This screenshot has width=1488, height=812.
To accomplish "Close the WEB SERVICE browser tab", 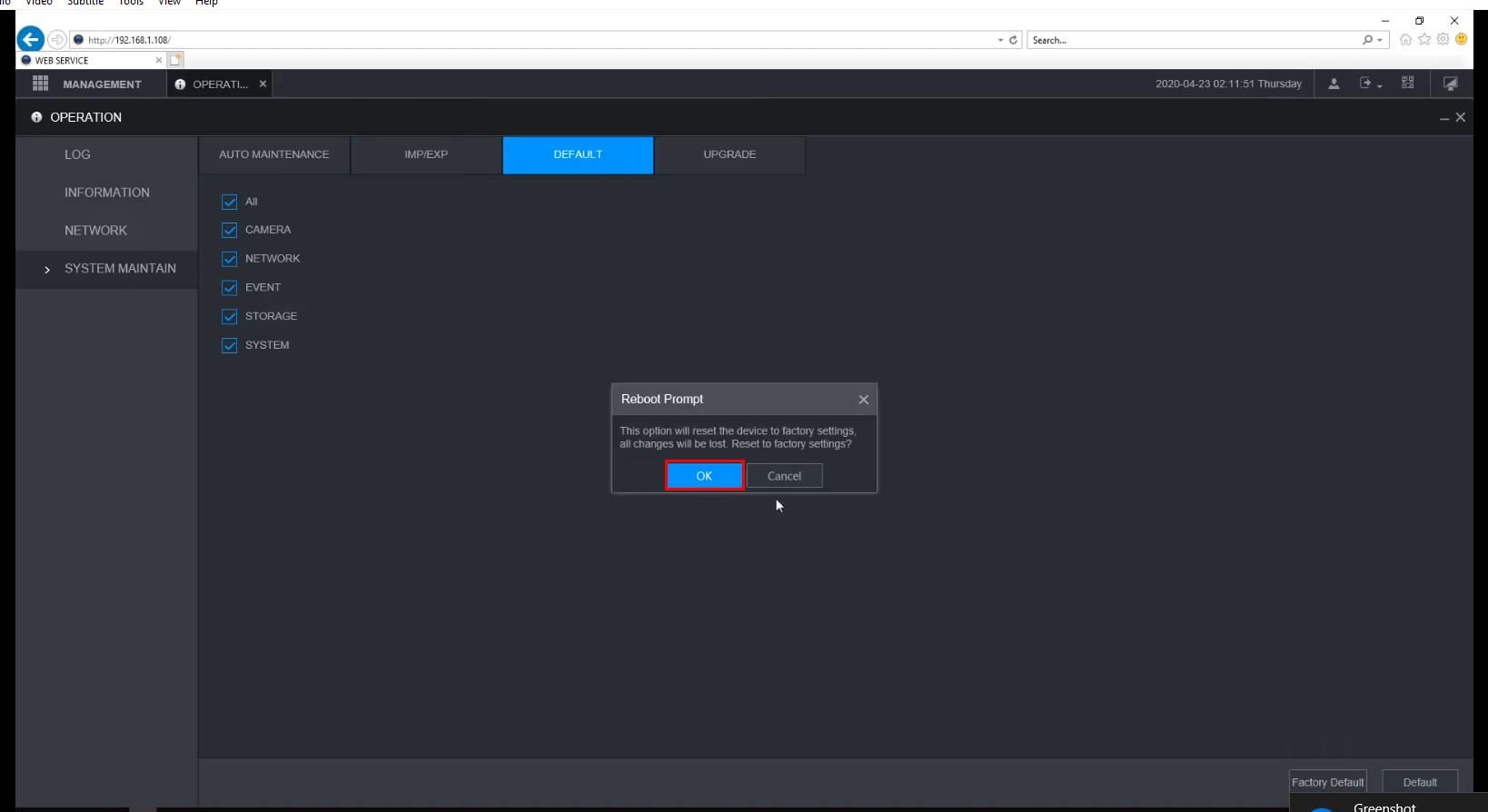I will pyautogui.click(x=159, y=60).
